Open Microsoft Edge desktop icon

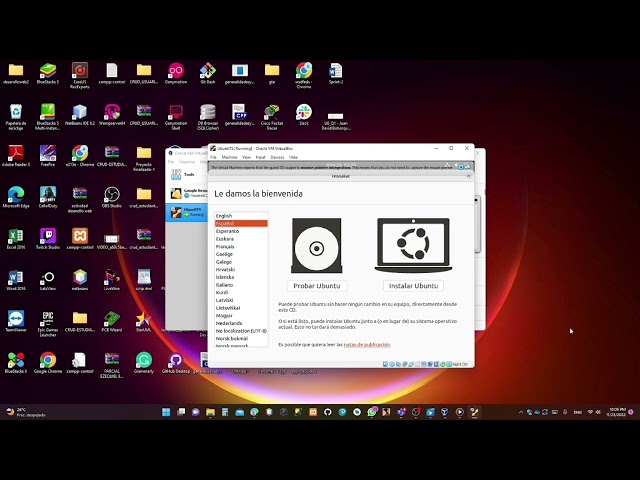[16, 198]
